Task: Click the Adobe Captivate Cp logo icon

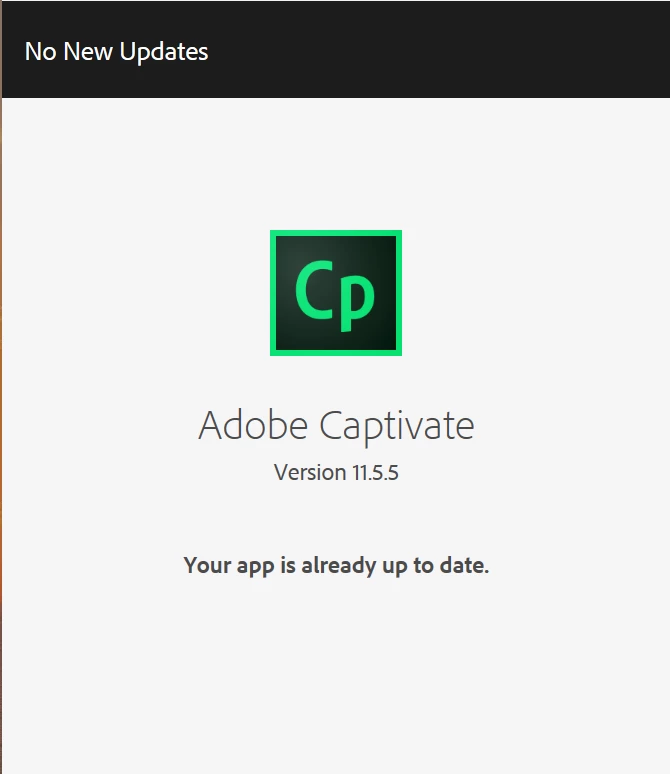Action: (336, 293)
